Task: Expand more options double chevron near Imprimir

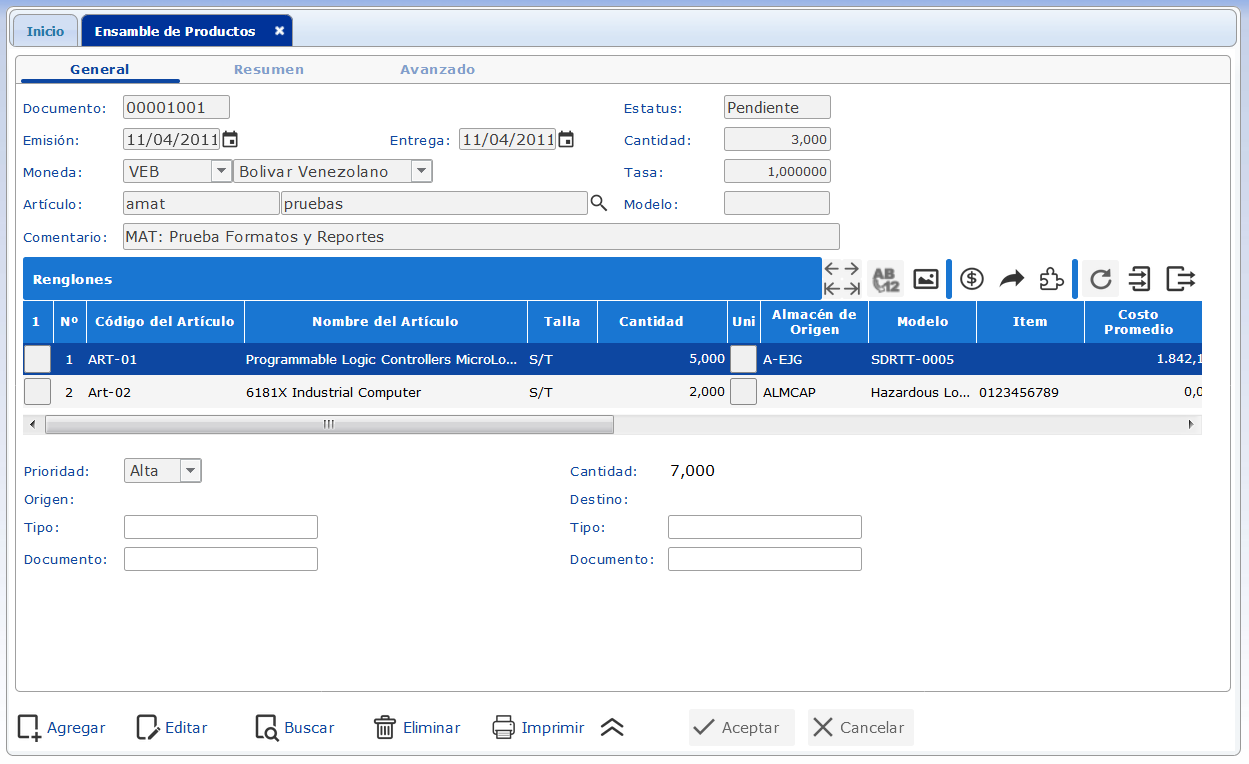Action: [x=612, y=728]
